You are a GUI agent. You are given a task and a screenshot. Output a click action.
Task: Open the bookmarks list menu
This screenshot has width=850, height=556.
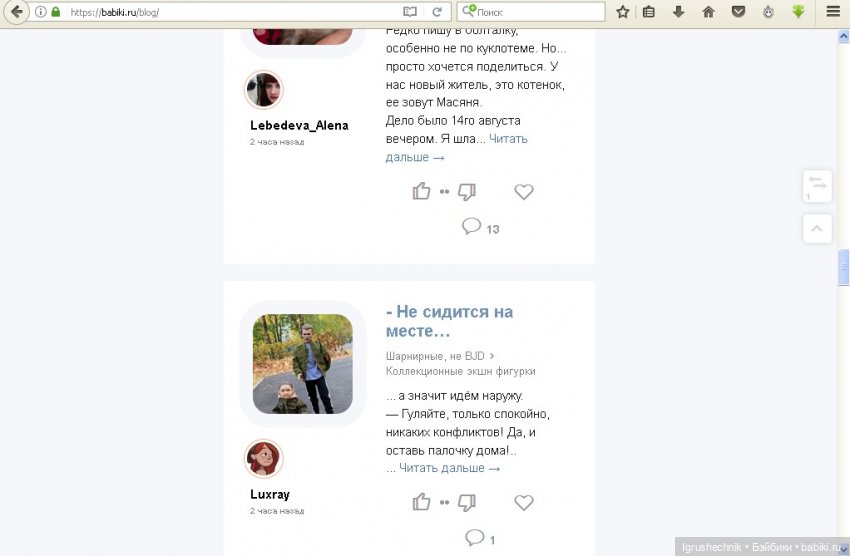(x=649, y=12)
